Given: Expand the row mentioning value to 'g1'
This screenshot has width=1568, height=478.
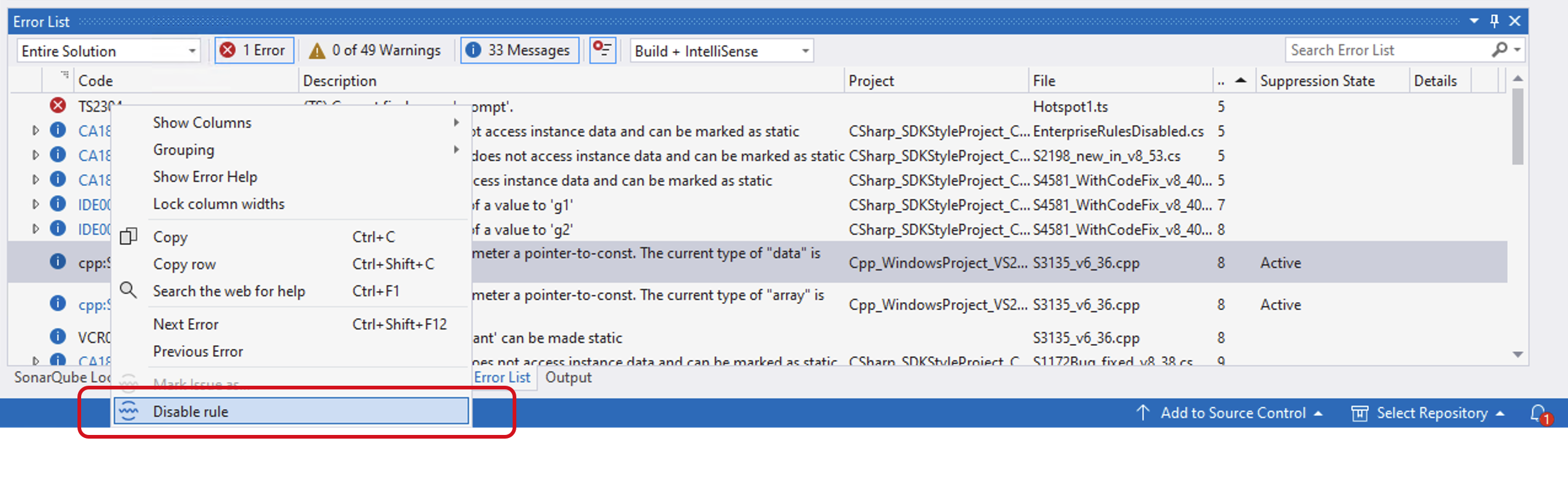Looking at the screenshot, I should tap(36, 204).
